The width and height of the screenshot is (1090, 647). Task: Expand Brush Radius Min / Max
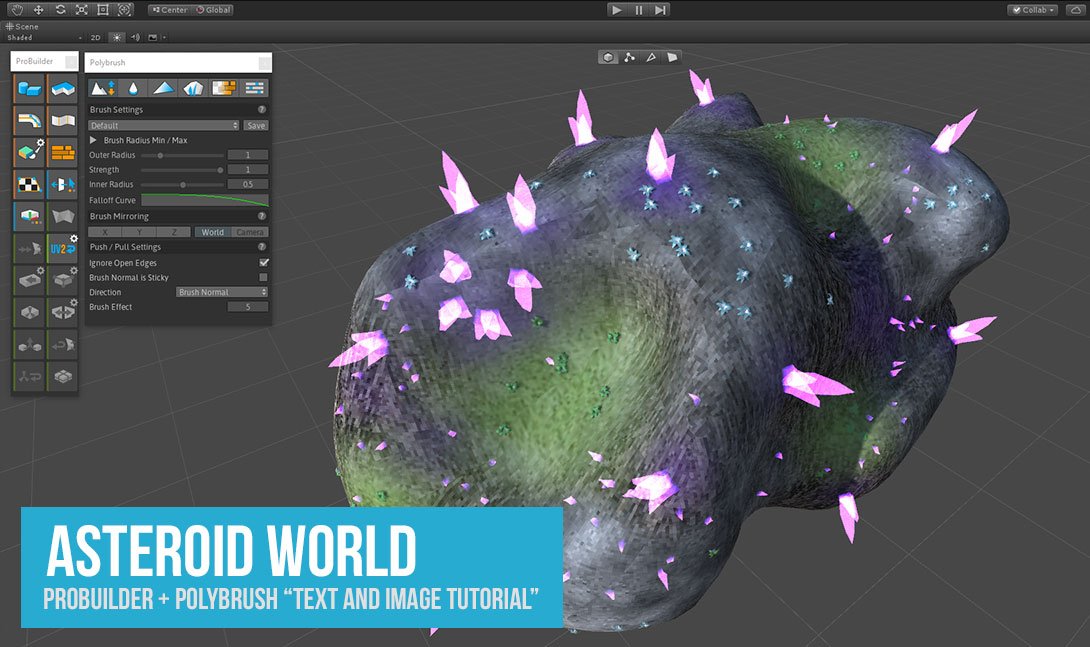coord(93,140)
